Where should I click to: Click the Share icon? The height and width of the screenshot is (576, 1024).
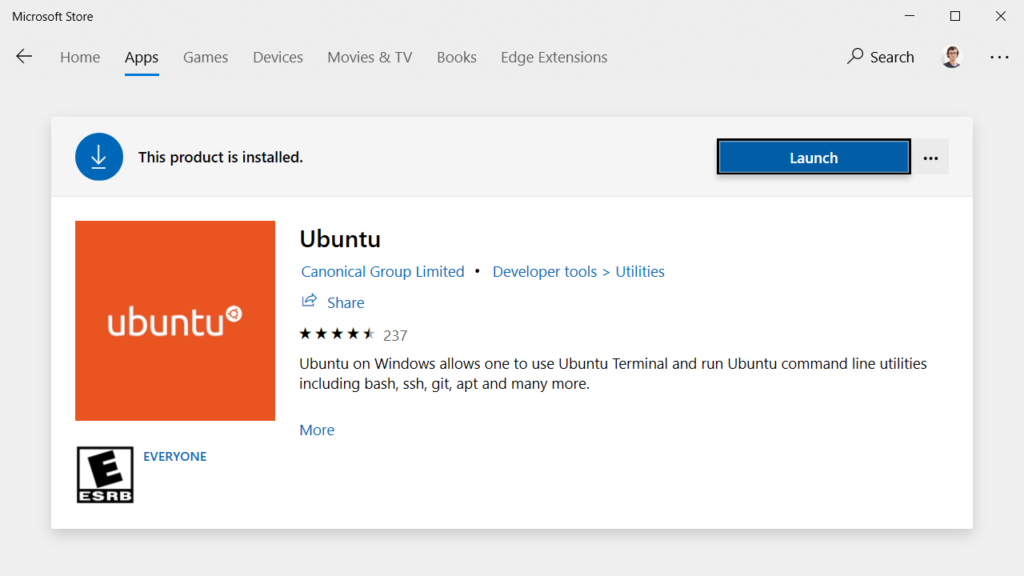(x=310, y=302)
